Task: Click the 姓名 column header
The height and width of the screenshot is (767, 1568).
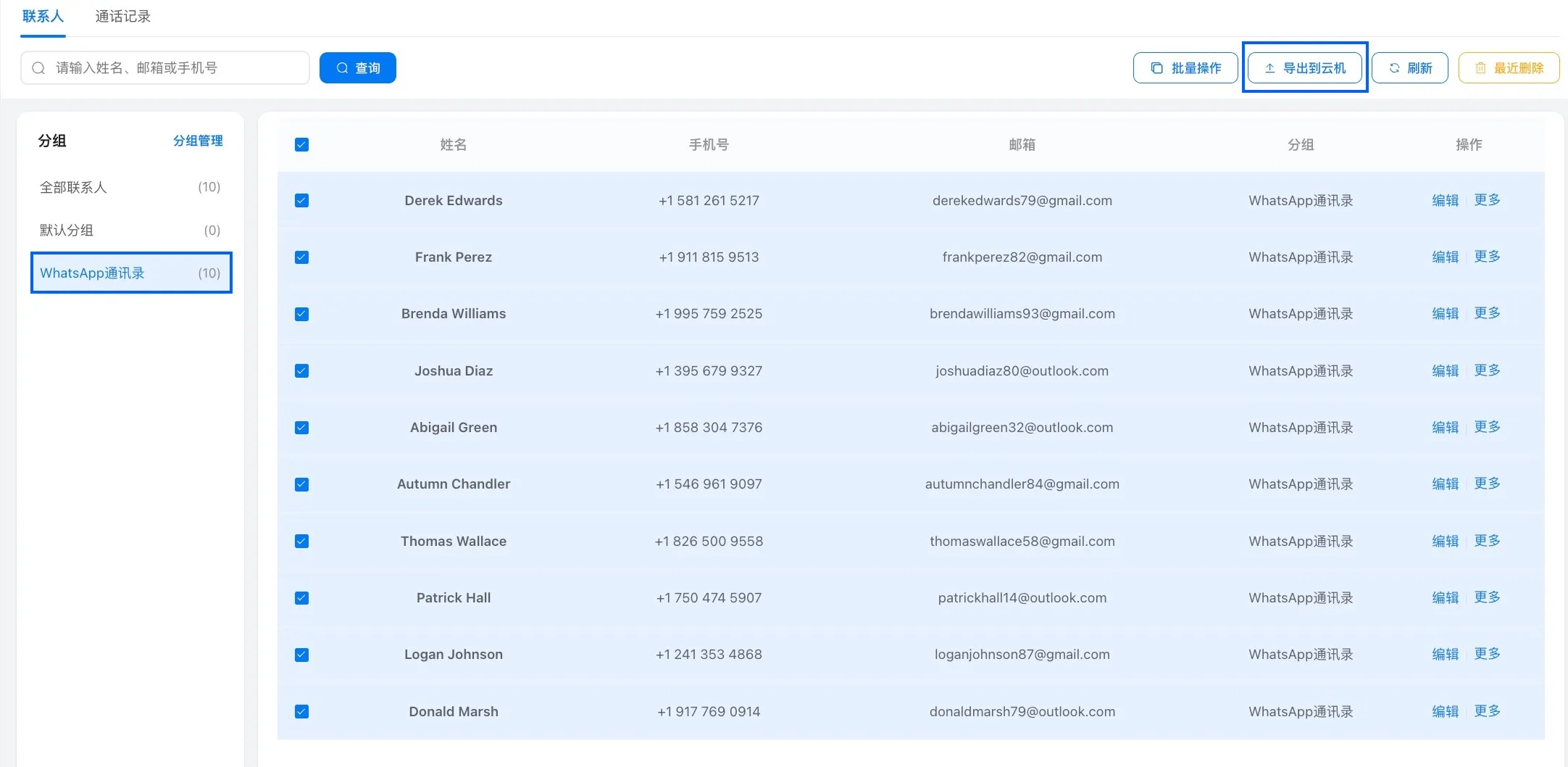Action: tap(454, 145)
